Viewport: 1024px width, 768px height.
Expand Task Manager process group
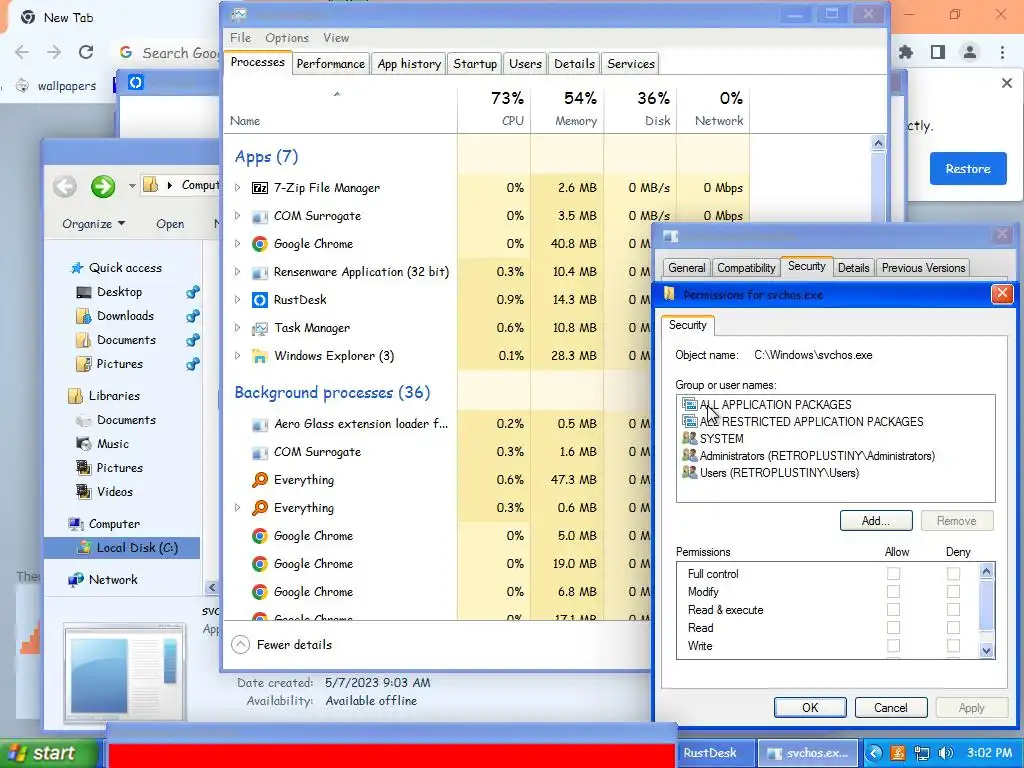click(237, 328)
